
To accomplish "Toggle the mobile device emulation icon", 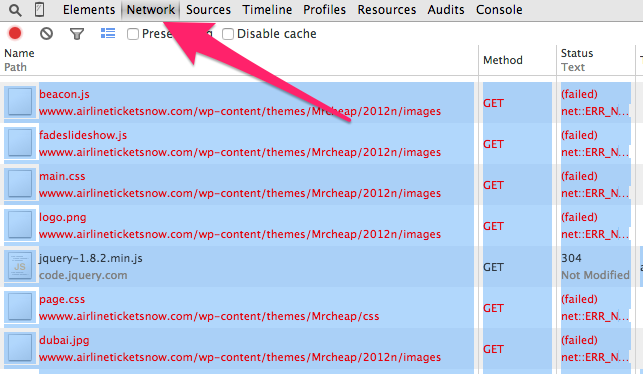I will (39, 9).
